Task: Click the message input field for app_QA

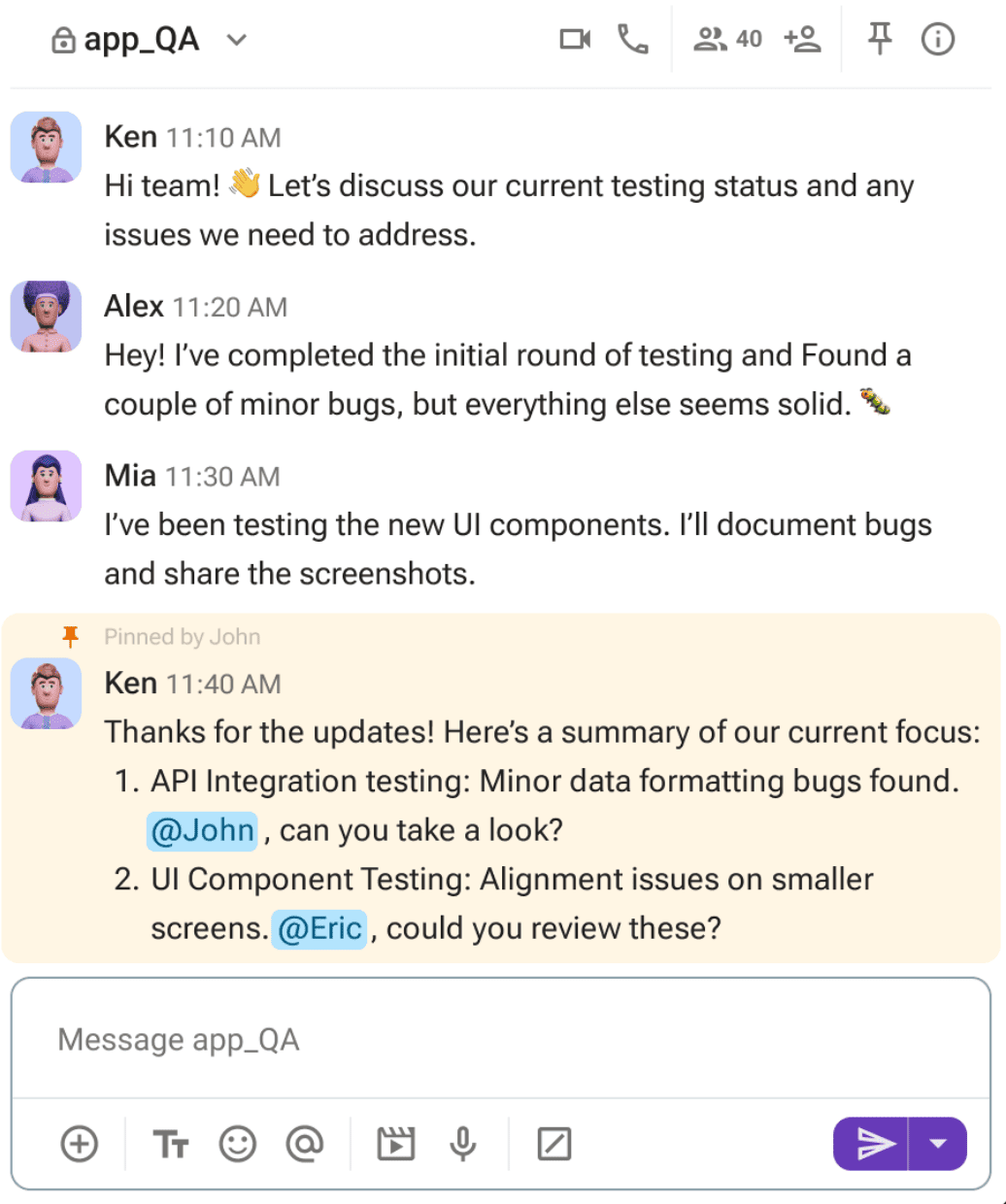Action: click(x=388, y=1039)
